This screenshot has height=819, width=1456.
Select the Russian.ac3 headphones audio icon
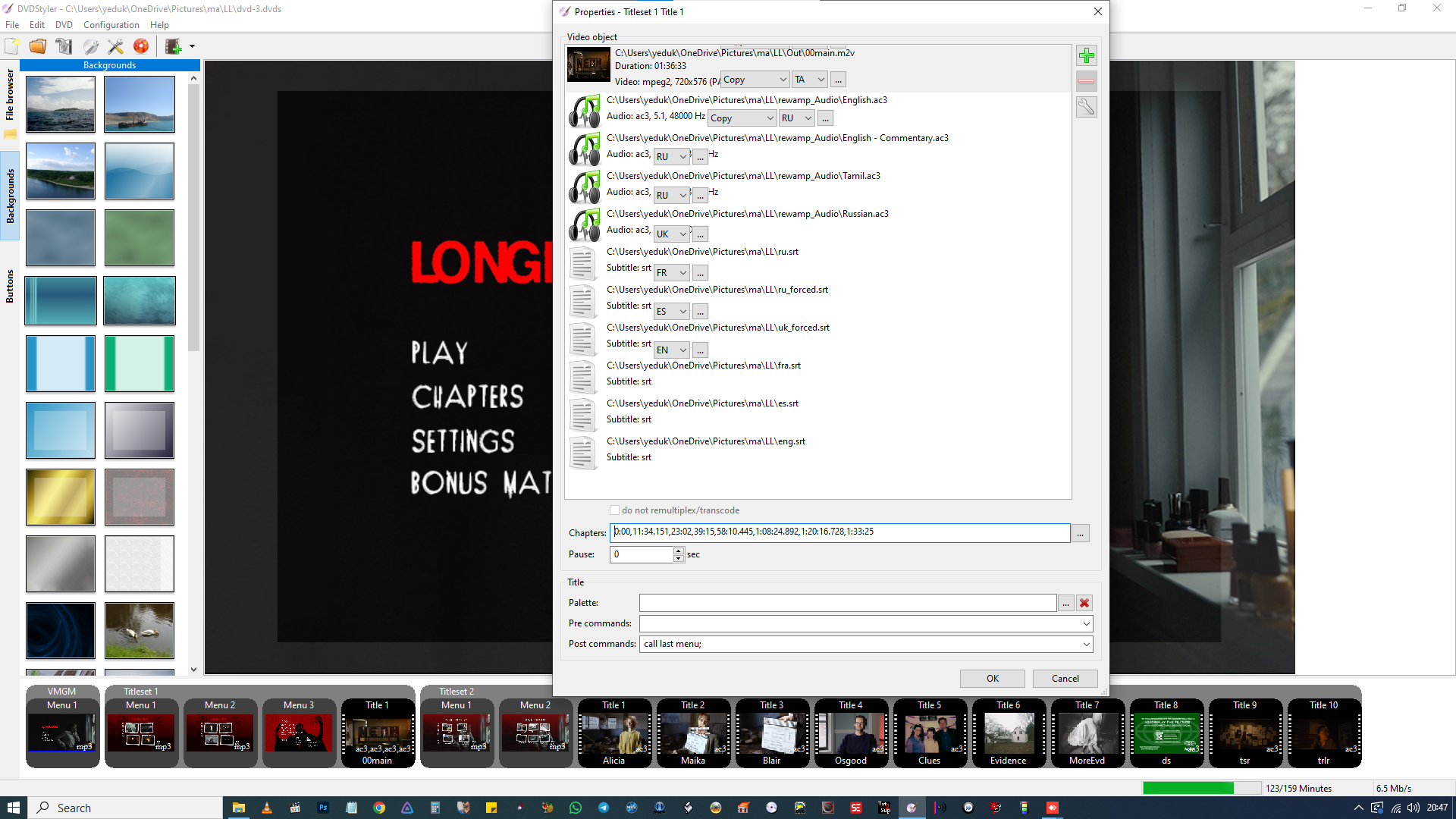pos(584,224)
